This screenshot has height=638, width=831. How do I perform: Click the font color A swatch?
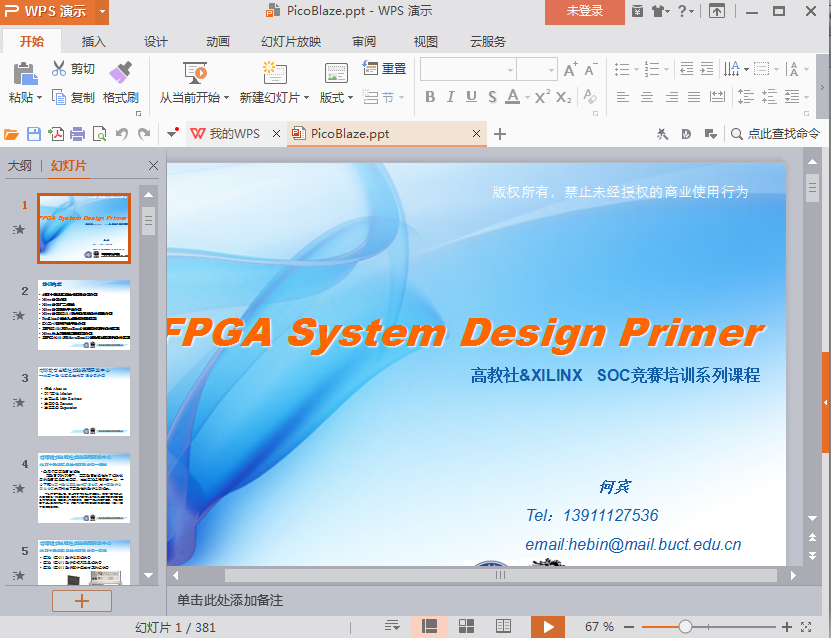[x=512, y=96]
